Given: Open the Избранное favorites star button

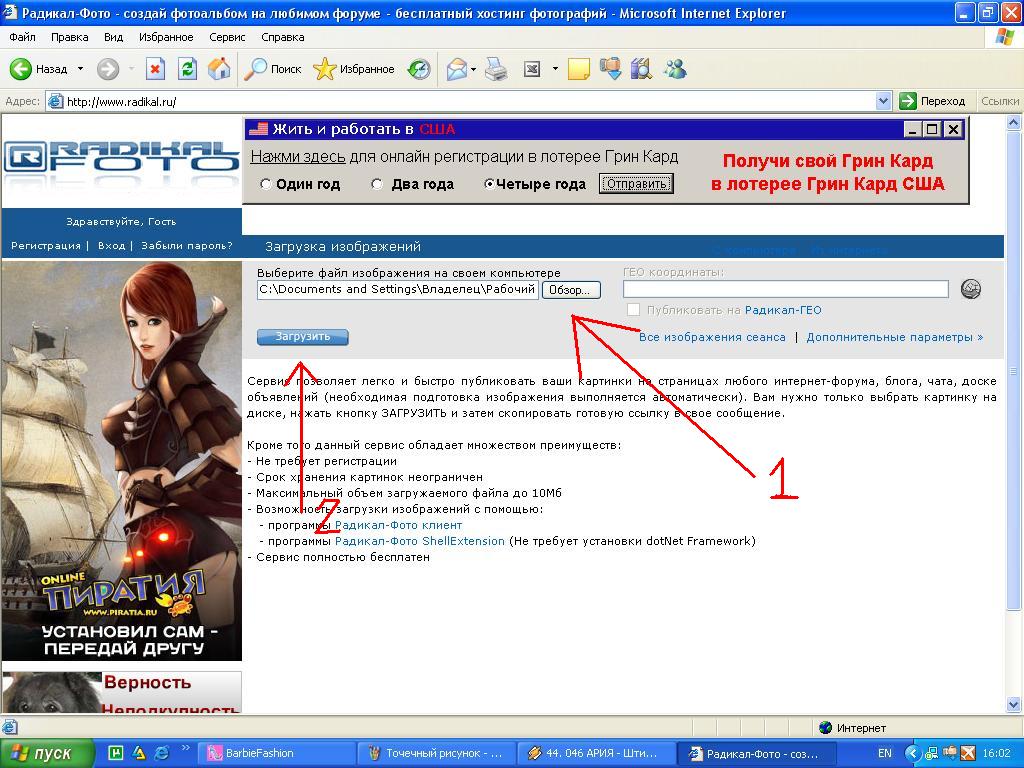Looking at the screenshot, I should coord(354,69).
